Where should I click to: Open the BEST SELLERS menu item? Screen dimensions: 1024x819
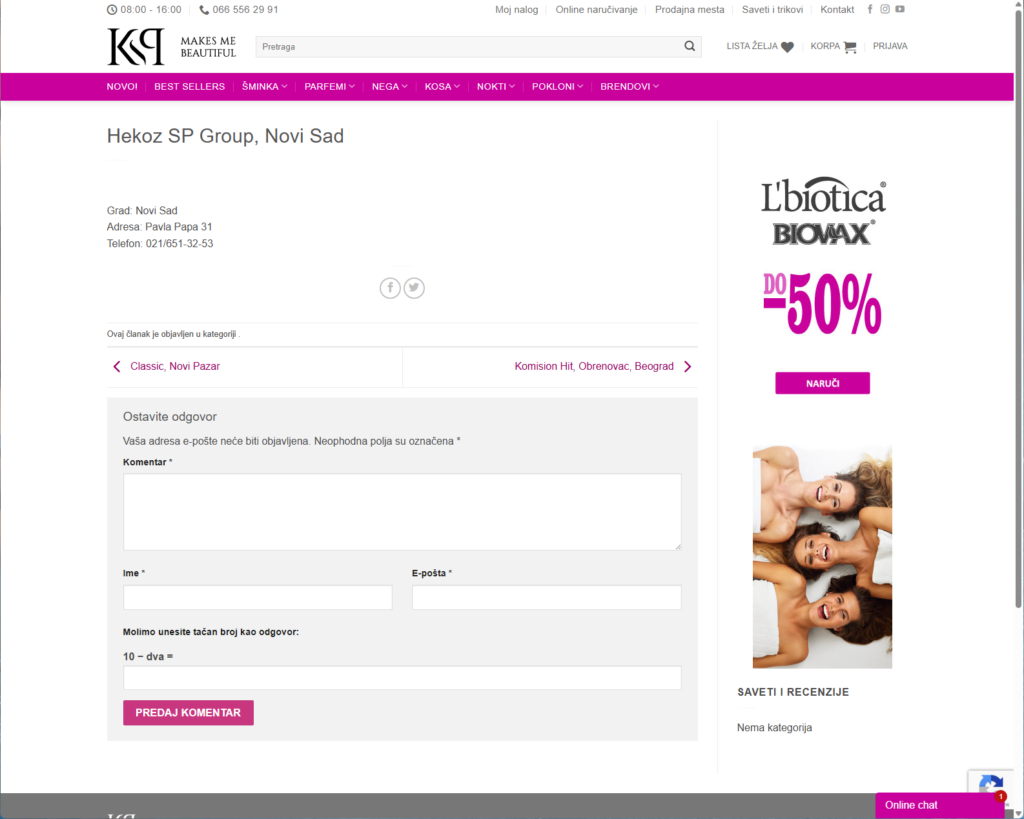189,86
